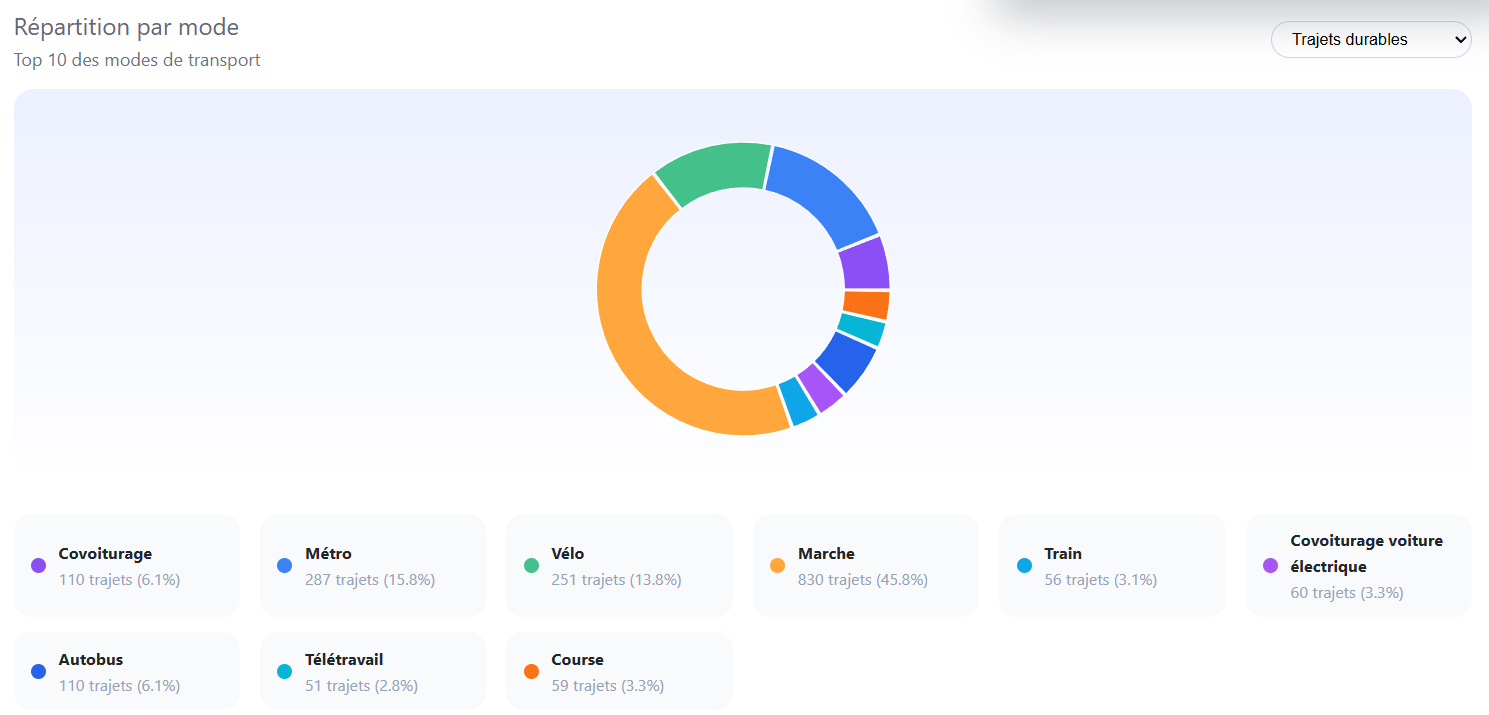Select the Train legend card
Image resolution: width=1489 pixels, height=715 pixels.
tap(1112, 565)
